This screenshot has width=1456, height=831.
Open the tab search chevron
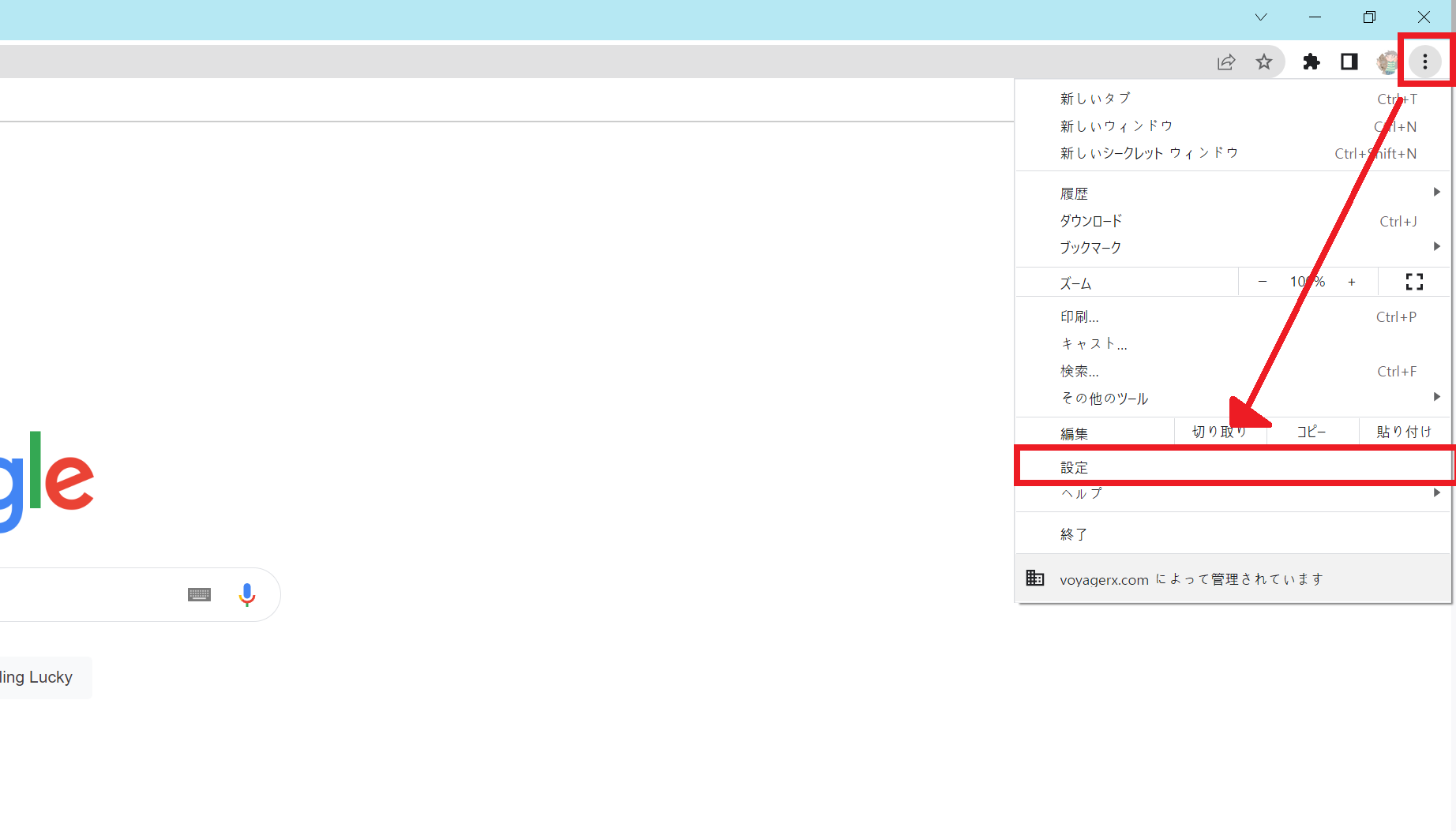click(1261, 17)
